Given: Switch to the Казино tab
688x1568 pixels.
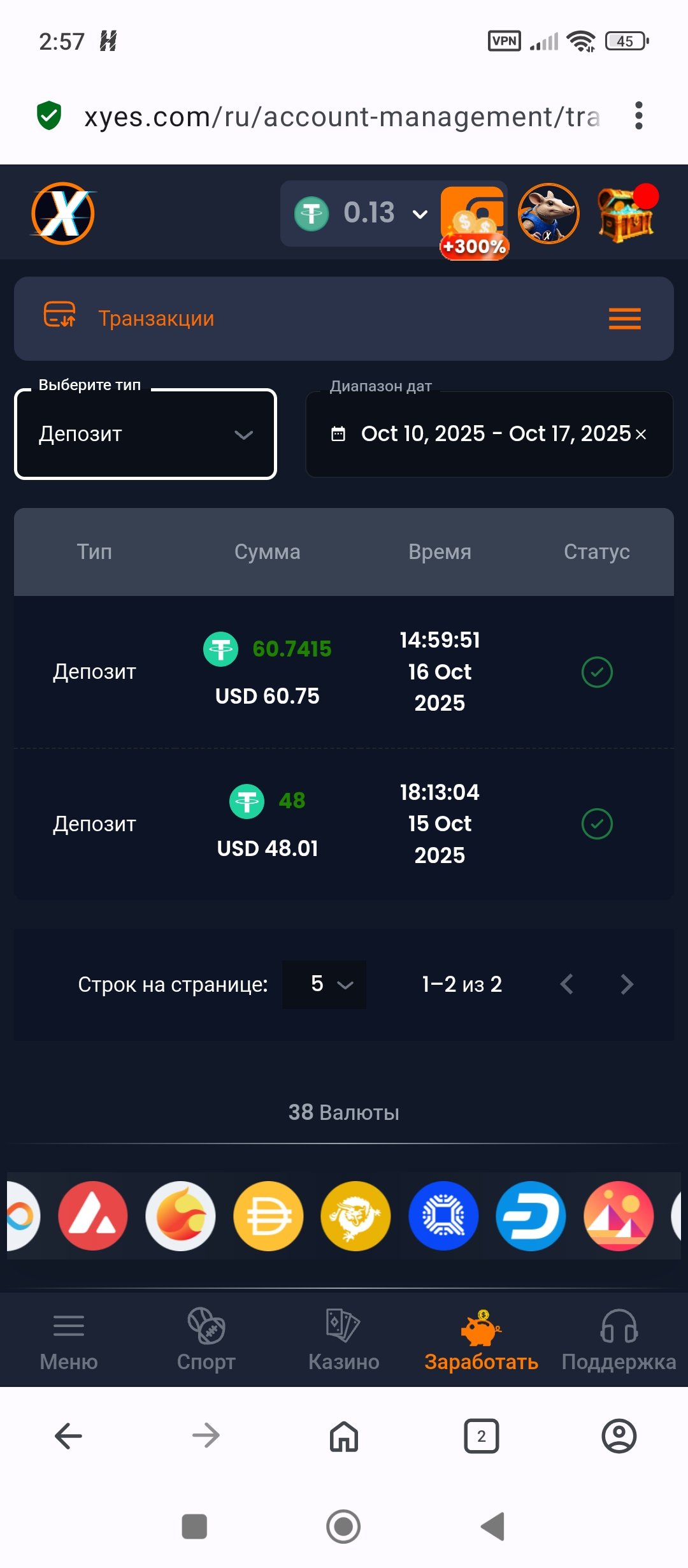Looking at the screenshot, I should point(344,1340).
